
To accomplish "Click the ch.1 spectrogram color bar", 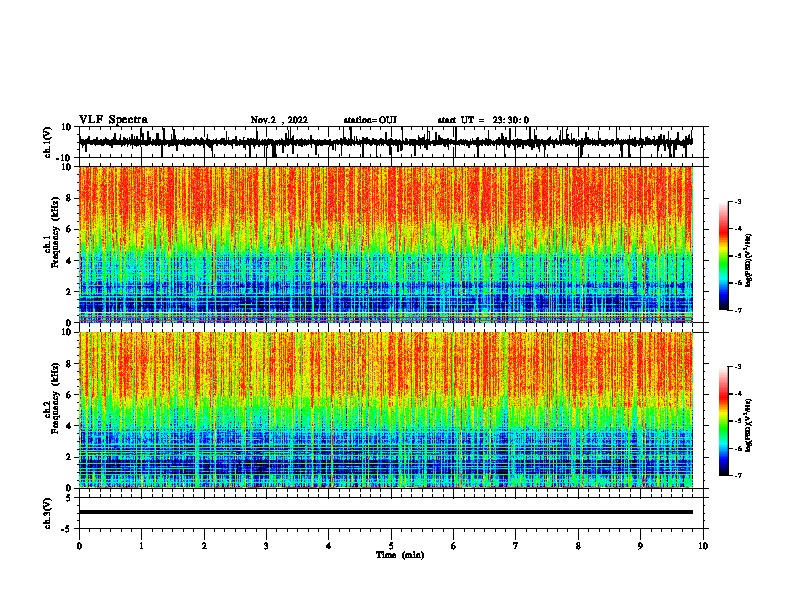I will click(724, 256).
